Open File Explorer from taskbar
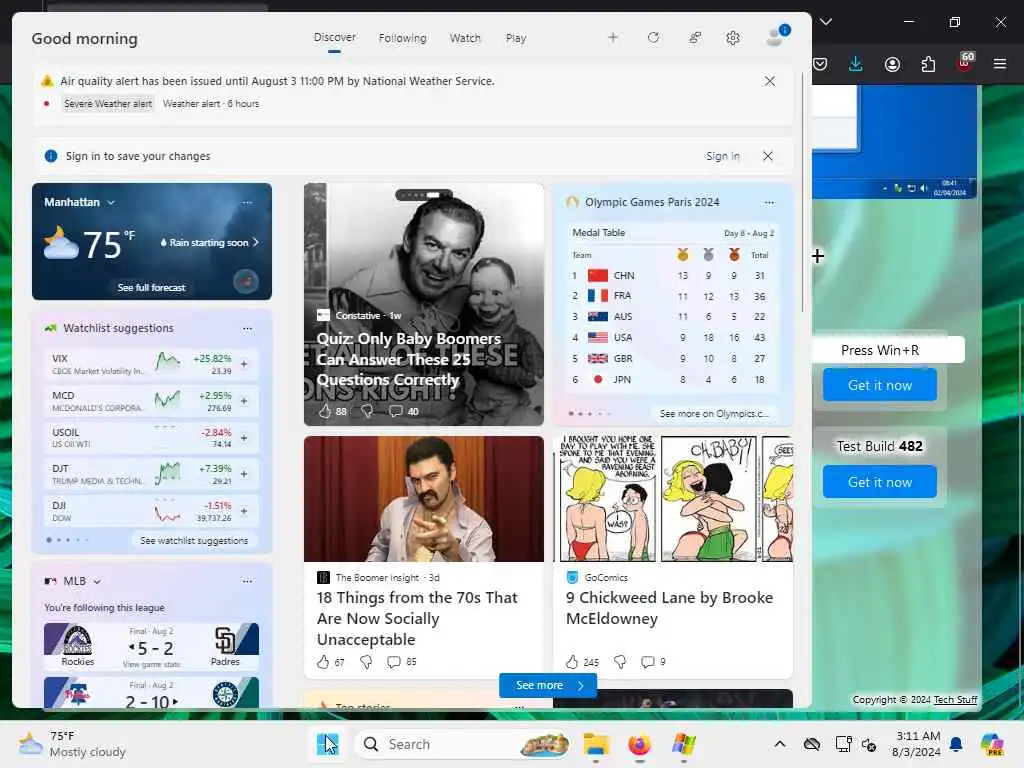This screenshot has height=768, width=1024. click(x=596, y=744)
